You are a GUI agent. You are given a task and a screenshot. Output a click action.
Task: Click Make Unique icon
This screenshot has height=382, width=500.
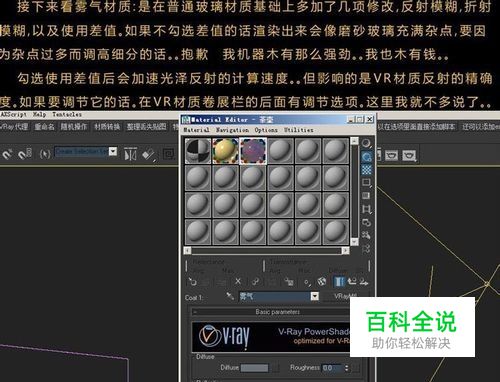coord(255,282)
